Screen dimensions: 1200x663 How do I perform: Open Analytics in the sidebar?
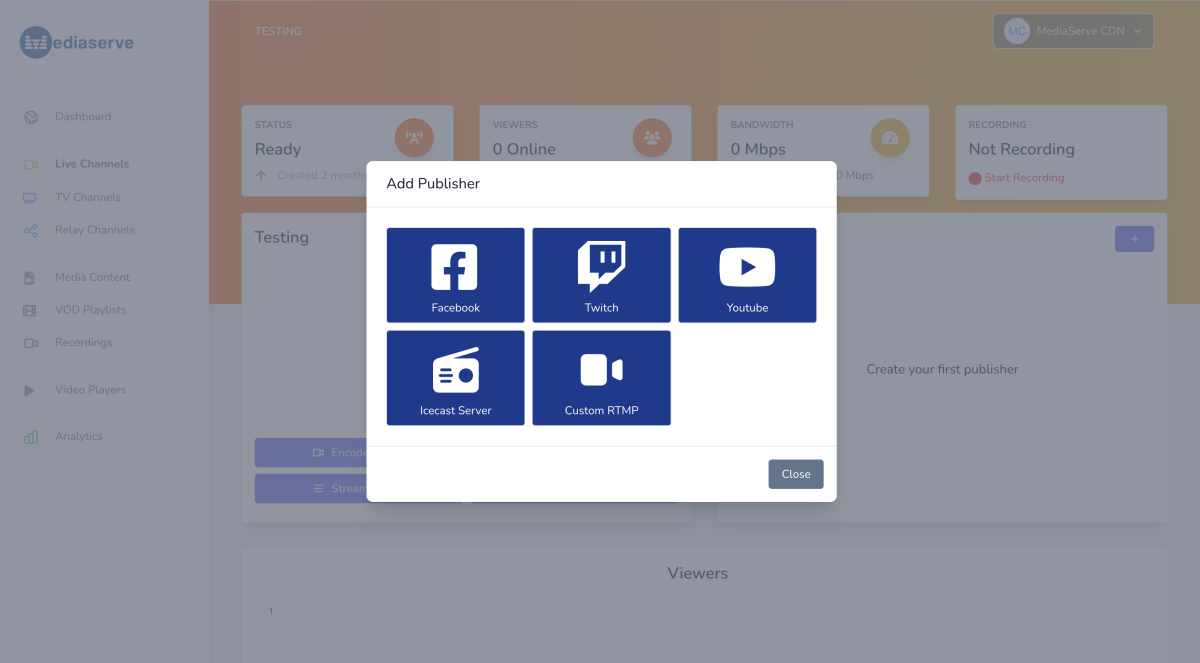pyautogui.click(x=79, y=436)
